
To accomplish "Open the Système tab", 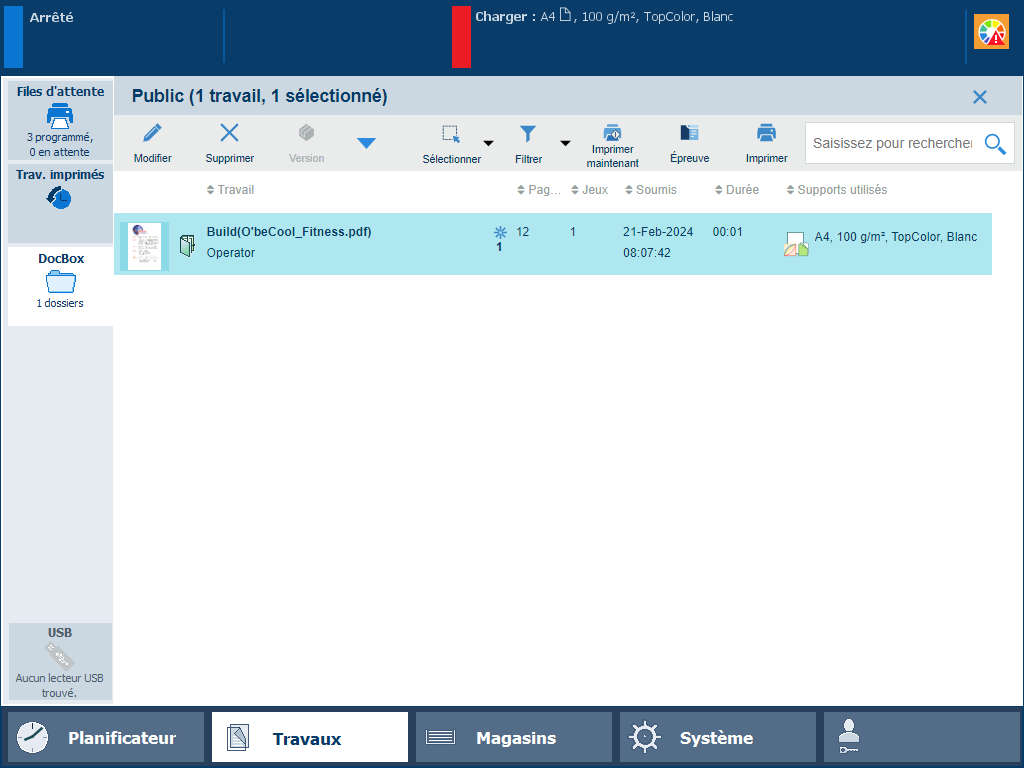I will coord(717,738).
